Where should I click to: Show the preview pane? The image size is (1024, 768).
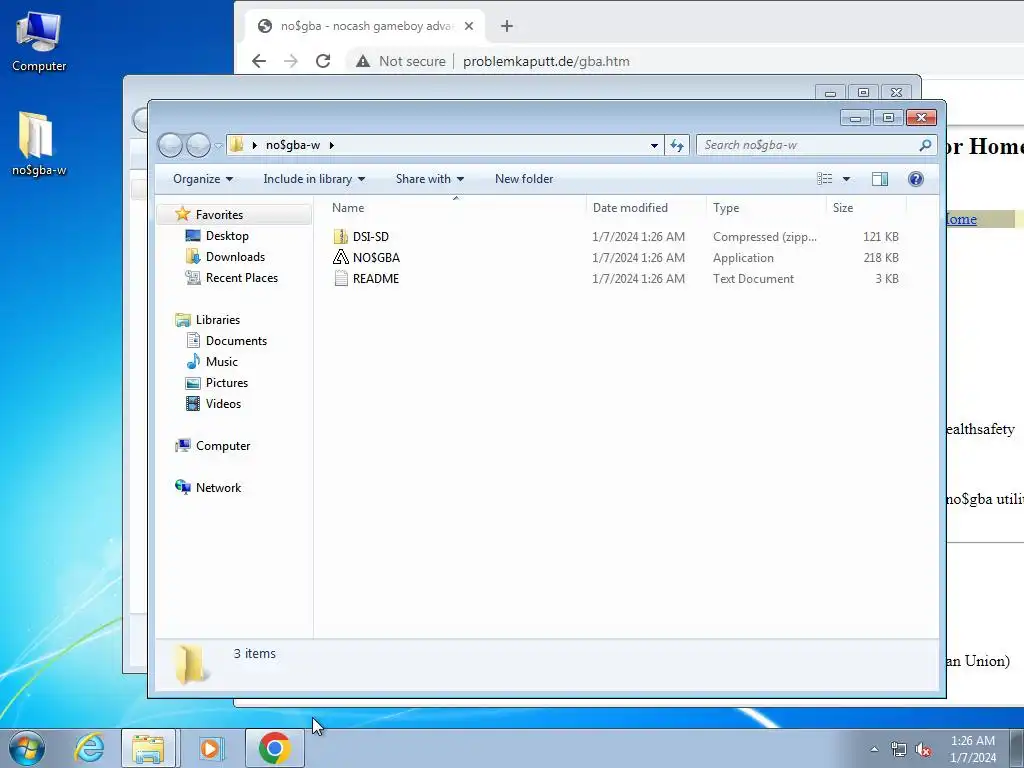tap(880, 179)
